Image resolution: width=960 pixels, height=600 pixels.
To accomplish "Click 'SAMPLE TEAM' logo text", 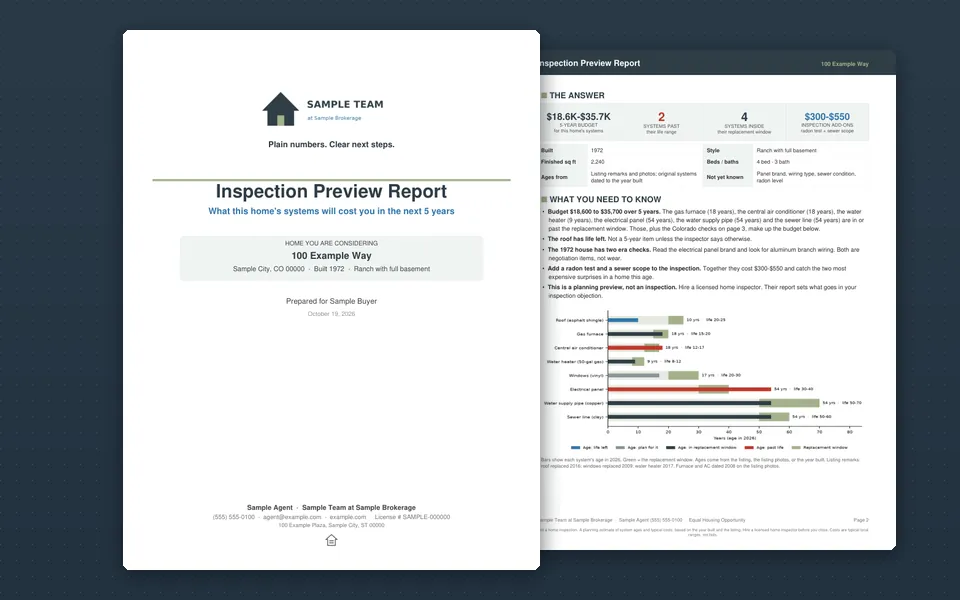I will pos(345,105).
